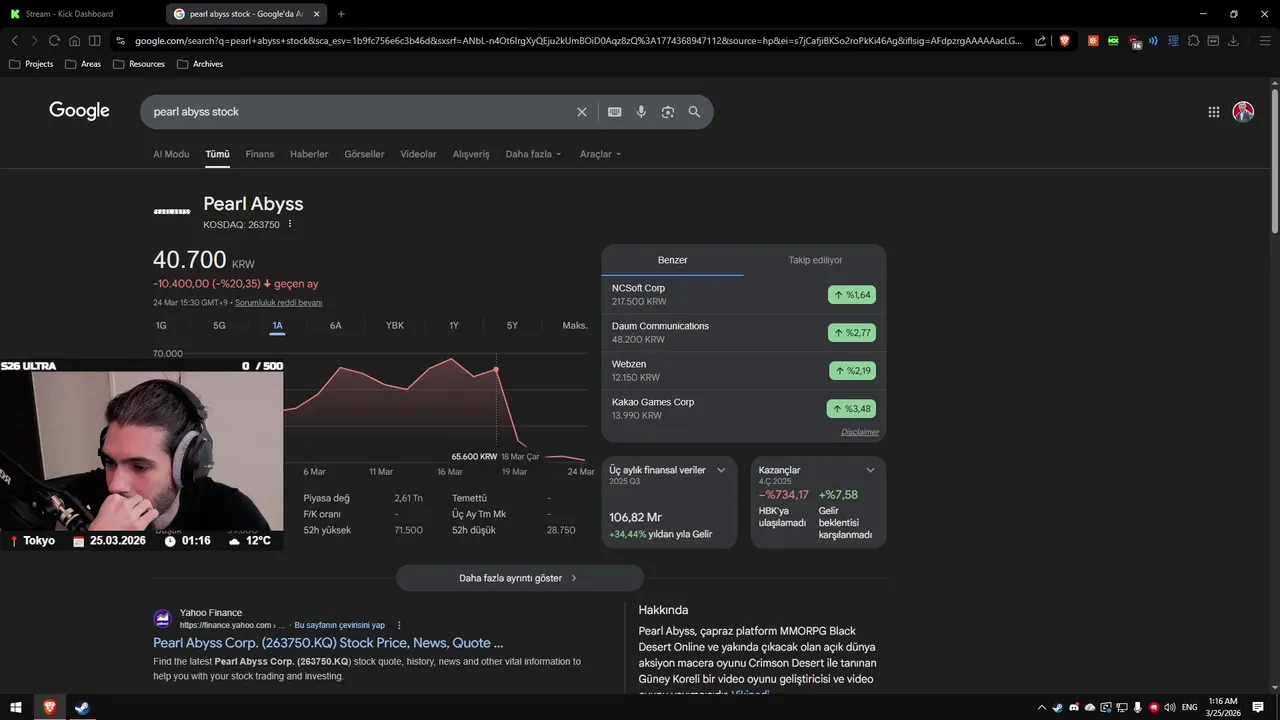Open the Projects bookmarks folder

[x=31, y=64]
